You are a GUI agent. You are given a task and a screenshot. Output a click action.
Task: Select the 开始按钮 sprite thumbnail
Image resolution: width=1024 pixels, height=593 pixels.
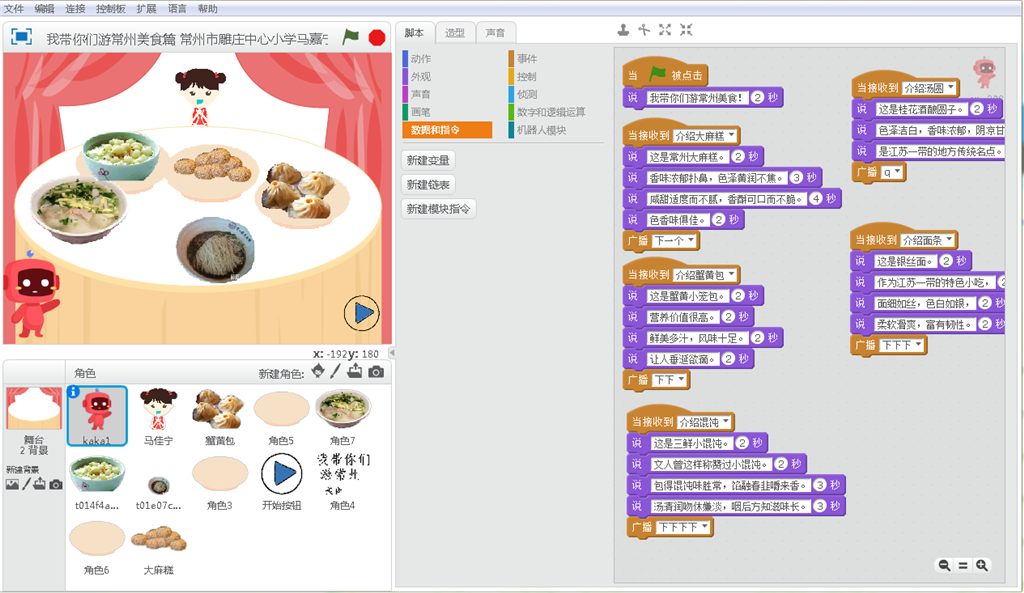click(281, 481)
